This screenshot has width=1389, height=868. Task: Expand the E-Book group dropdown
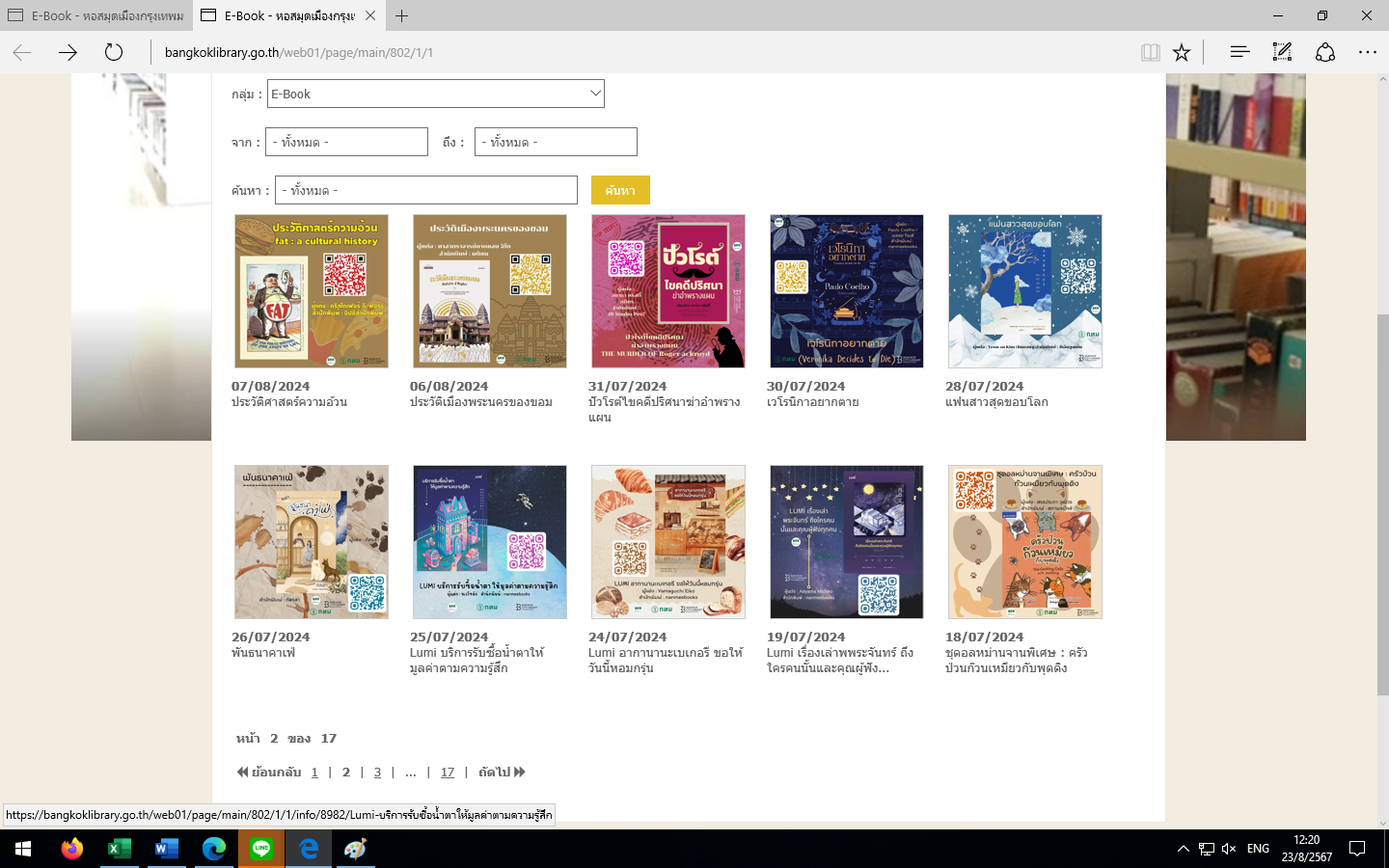click(436, 94)
